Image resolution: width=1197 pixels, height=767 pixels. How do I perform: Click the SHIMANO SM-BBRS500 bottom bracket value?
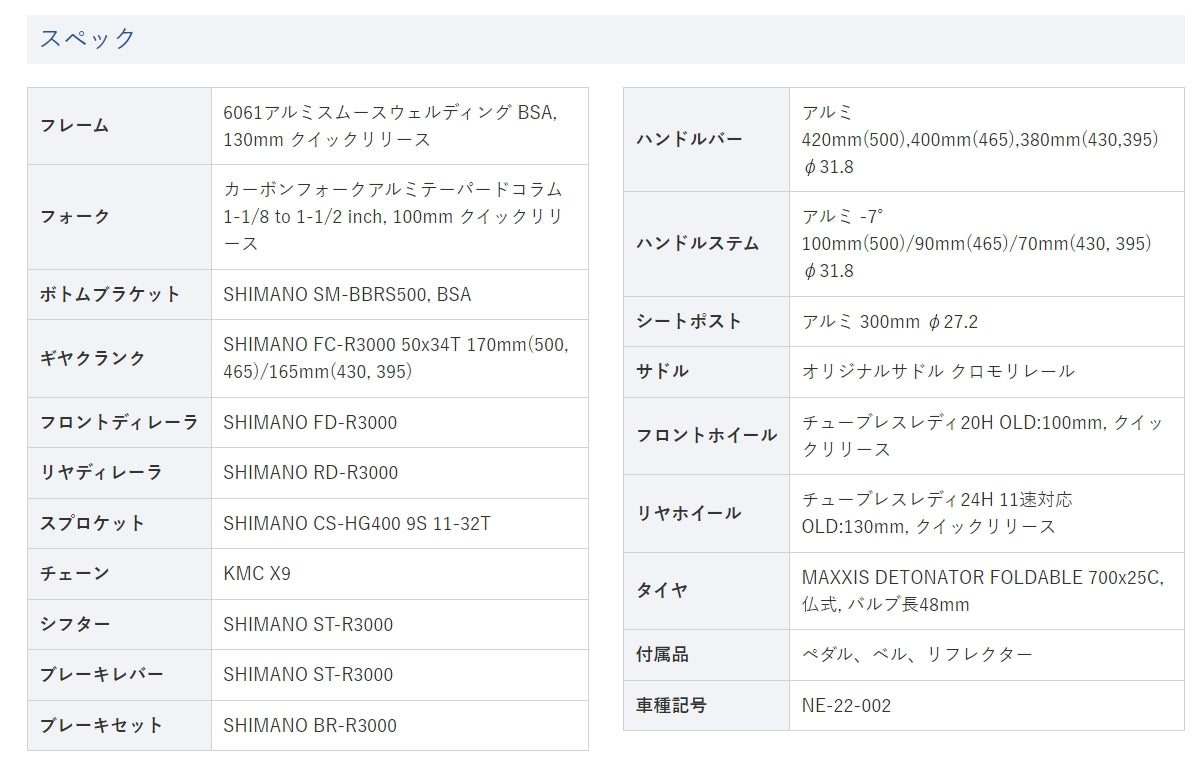pyautogui.click(x=347, y=294)
